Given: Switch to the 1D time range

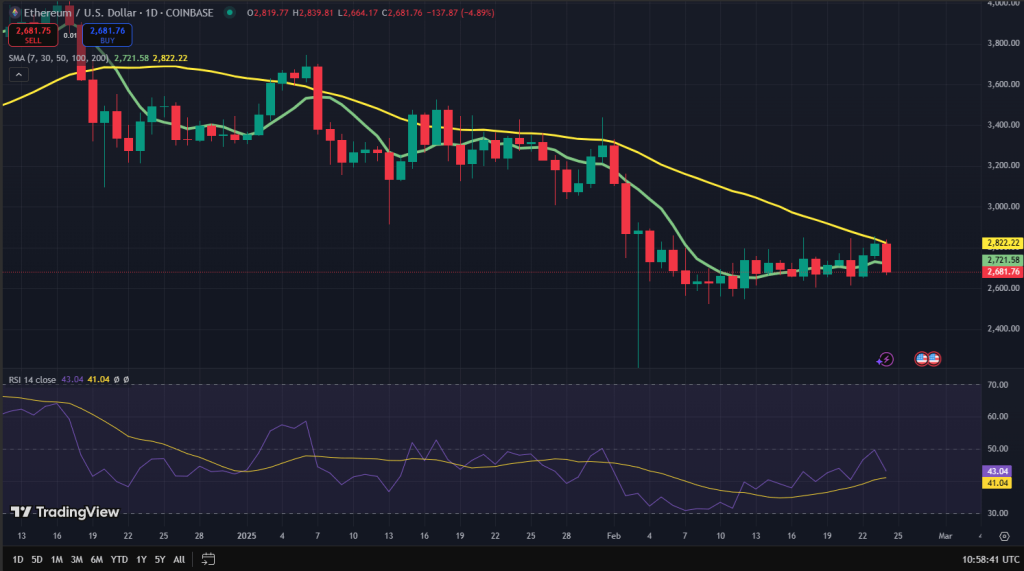Looking at the screenshot, I should click(18, 559).
